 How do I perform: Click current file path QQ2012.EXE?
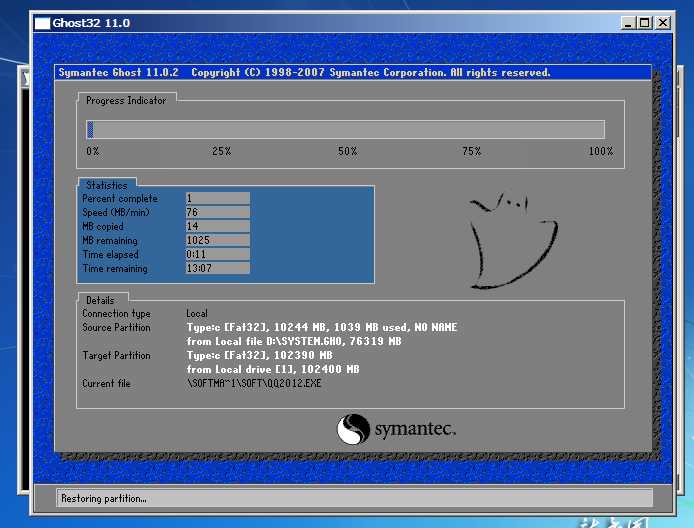coord(254,383)
